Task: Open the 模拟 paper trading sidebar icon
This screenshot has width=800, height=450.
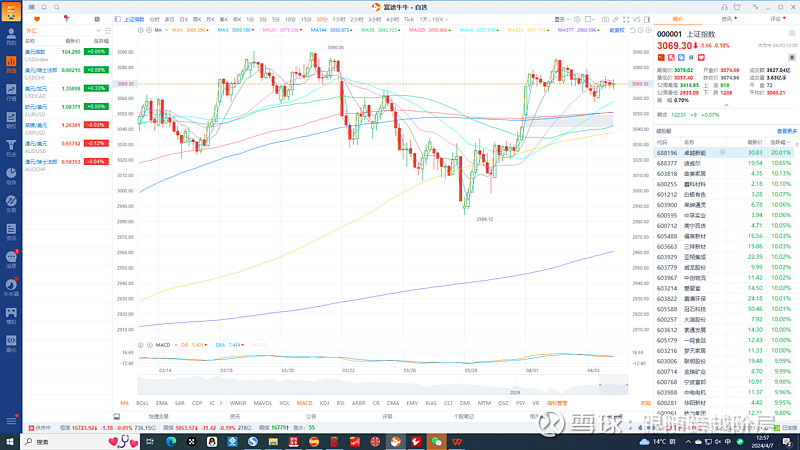Action: coord(11,315)
